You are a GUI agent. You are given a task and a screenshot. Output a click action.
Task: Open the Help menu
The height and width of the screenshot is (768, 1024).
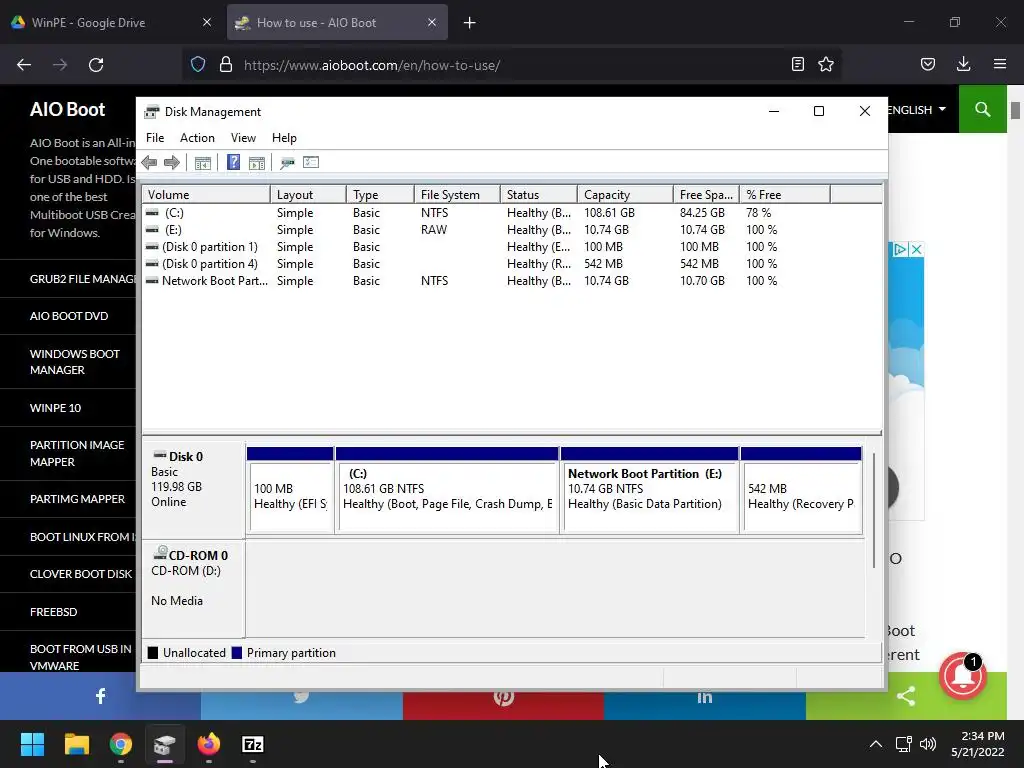[284, 138]
